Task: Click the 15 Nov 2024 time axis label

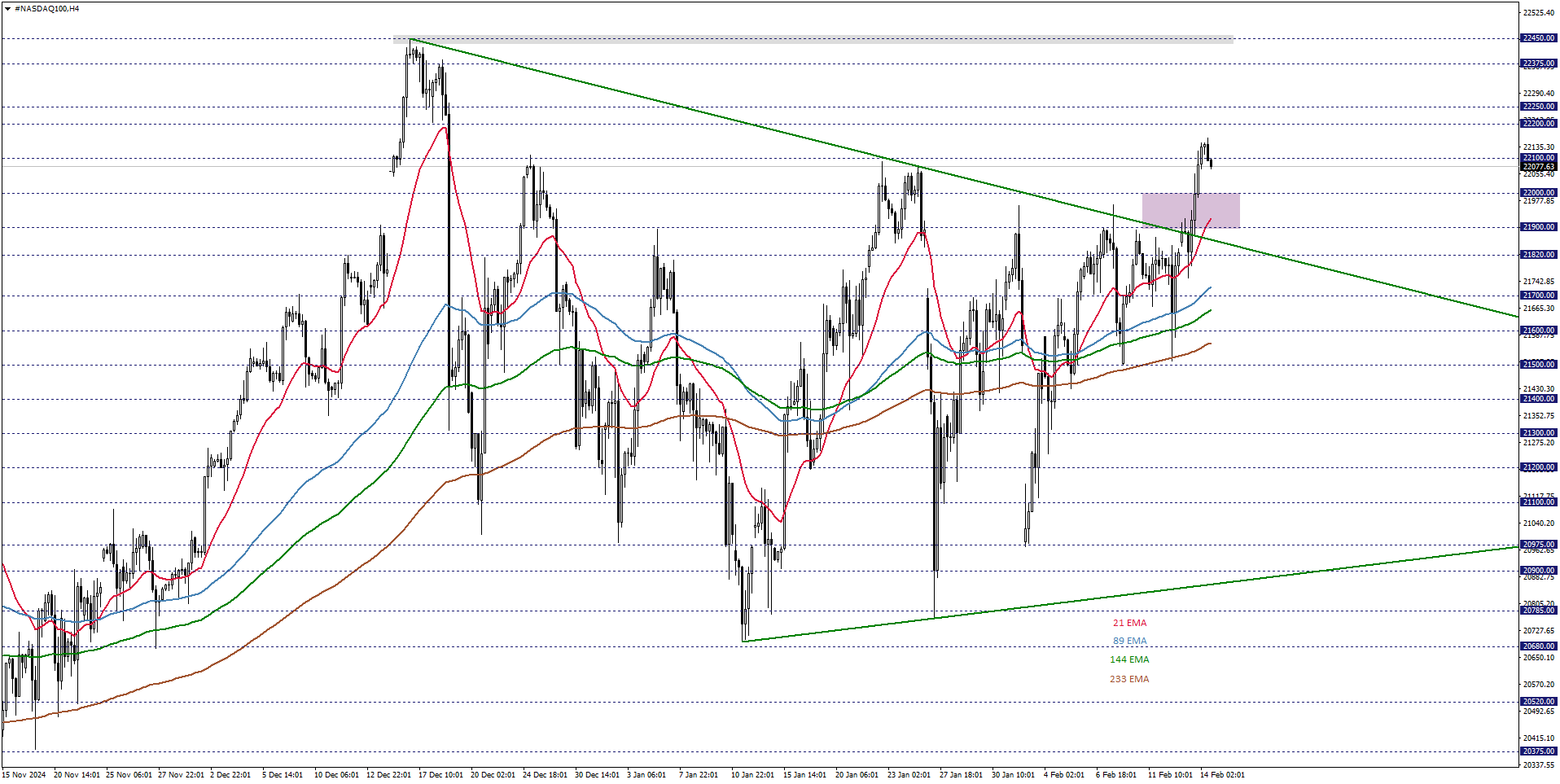Action: pyautogui.click(x=24, y=775)
